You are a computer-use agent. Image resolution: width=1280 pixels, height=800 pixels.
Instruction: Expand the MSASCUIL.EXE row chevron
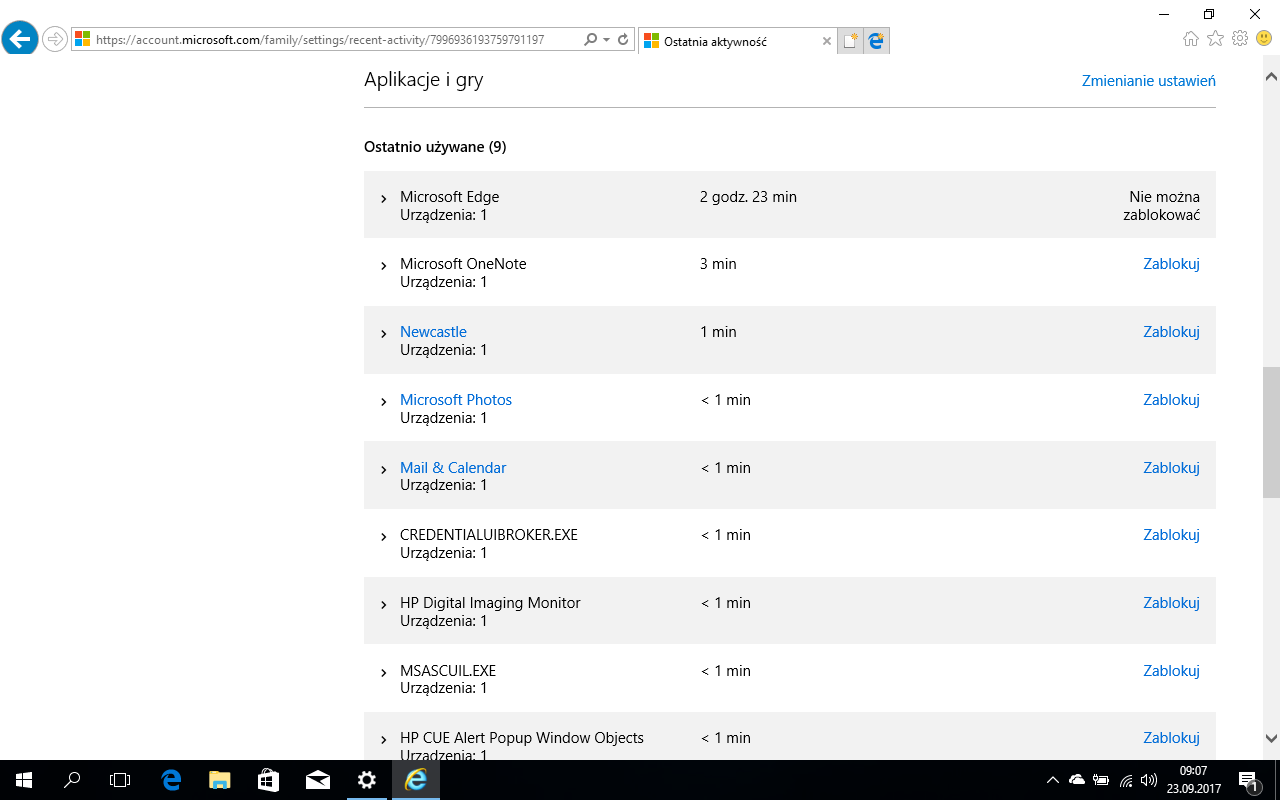coord(384,673)
